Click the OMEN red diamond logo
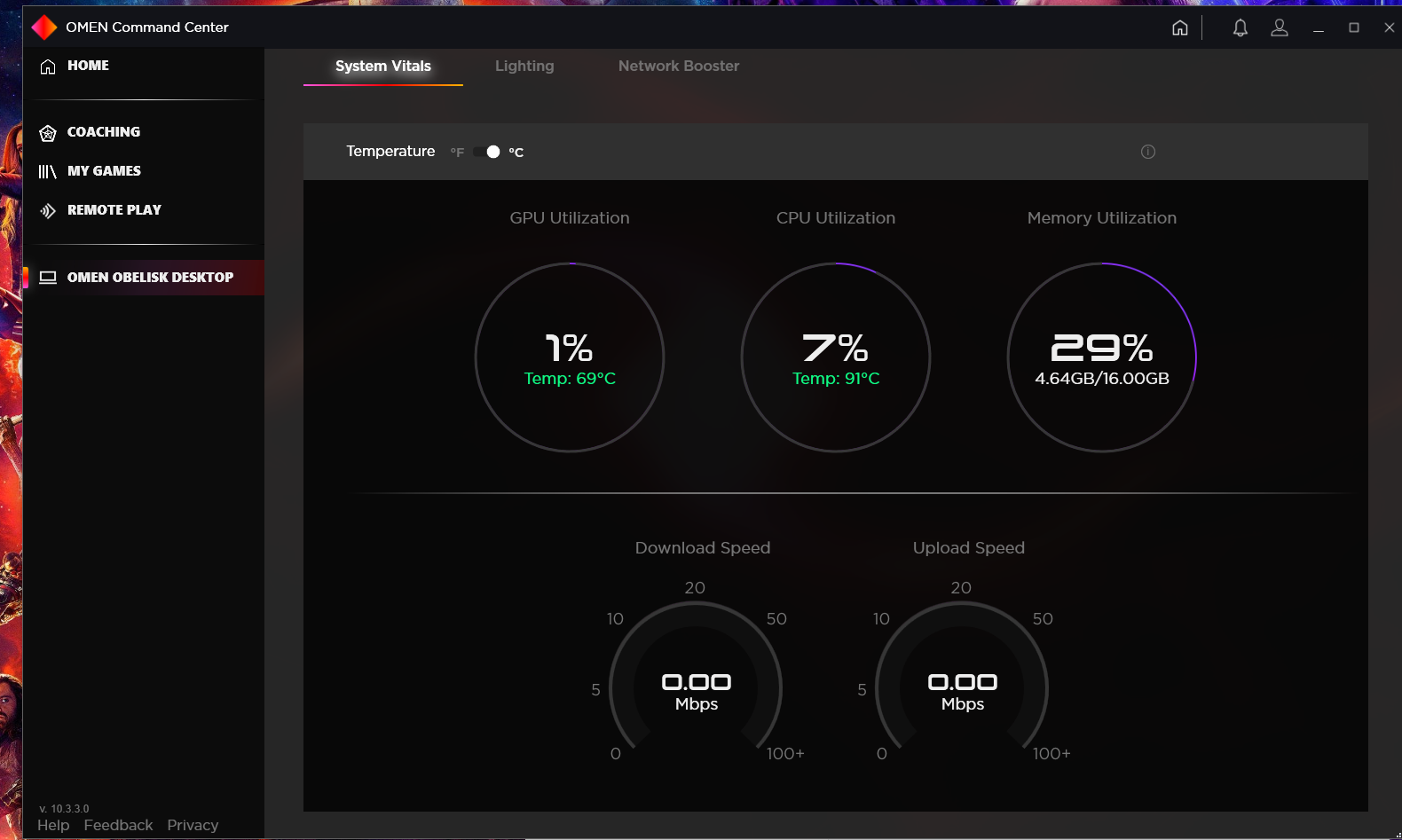Screen dimensions: 1402x840 (x=44, y=27)
